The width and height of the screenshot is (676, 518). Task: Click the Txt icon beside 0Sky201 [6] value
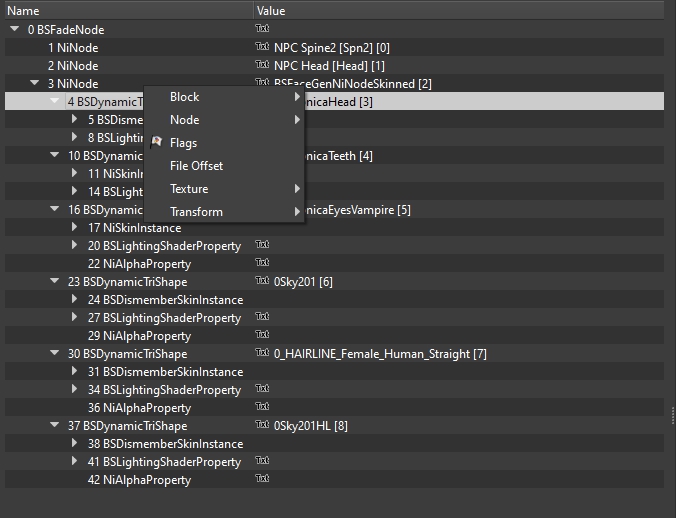tap(263, 281)
